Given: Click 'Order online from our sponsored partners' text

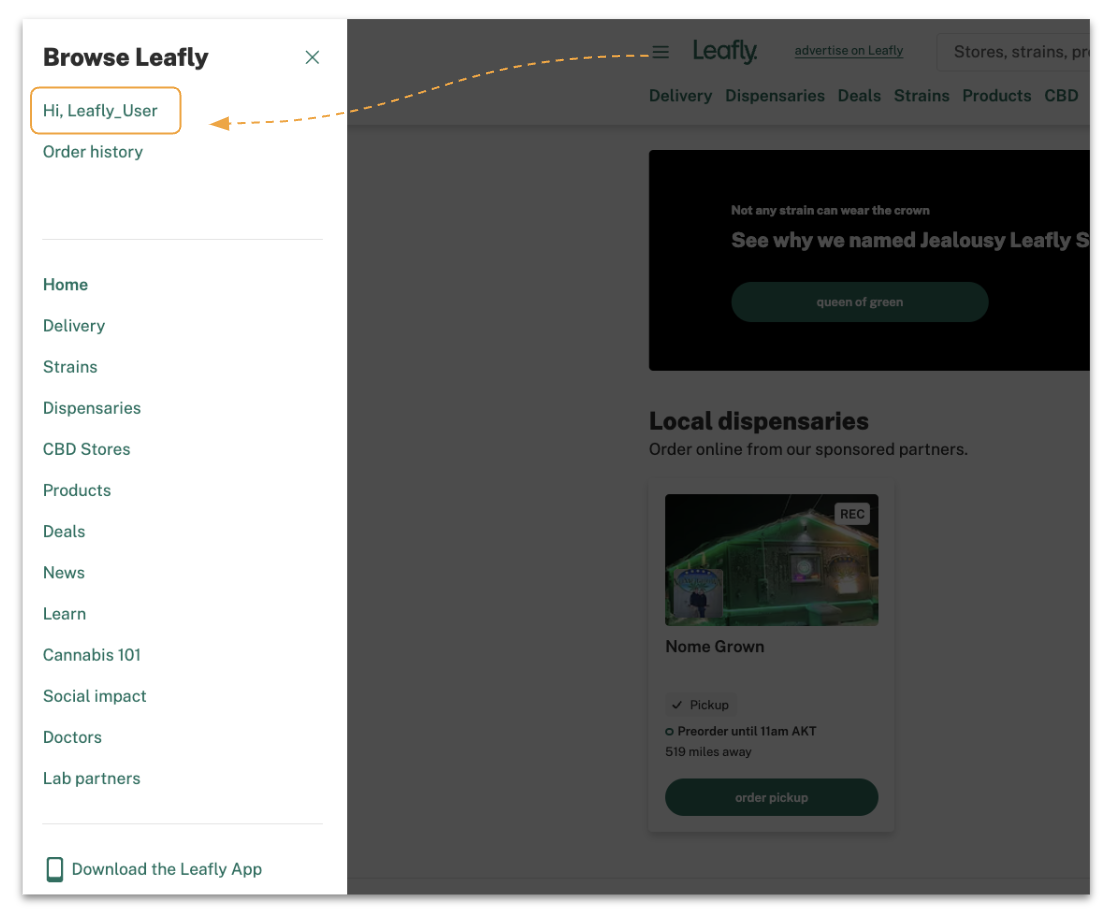Looking at the screenshot, I should tap(808, 449).
